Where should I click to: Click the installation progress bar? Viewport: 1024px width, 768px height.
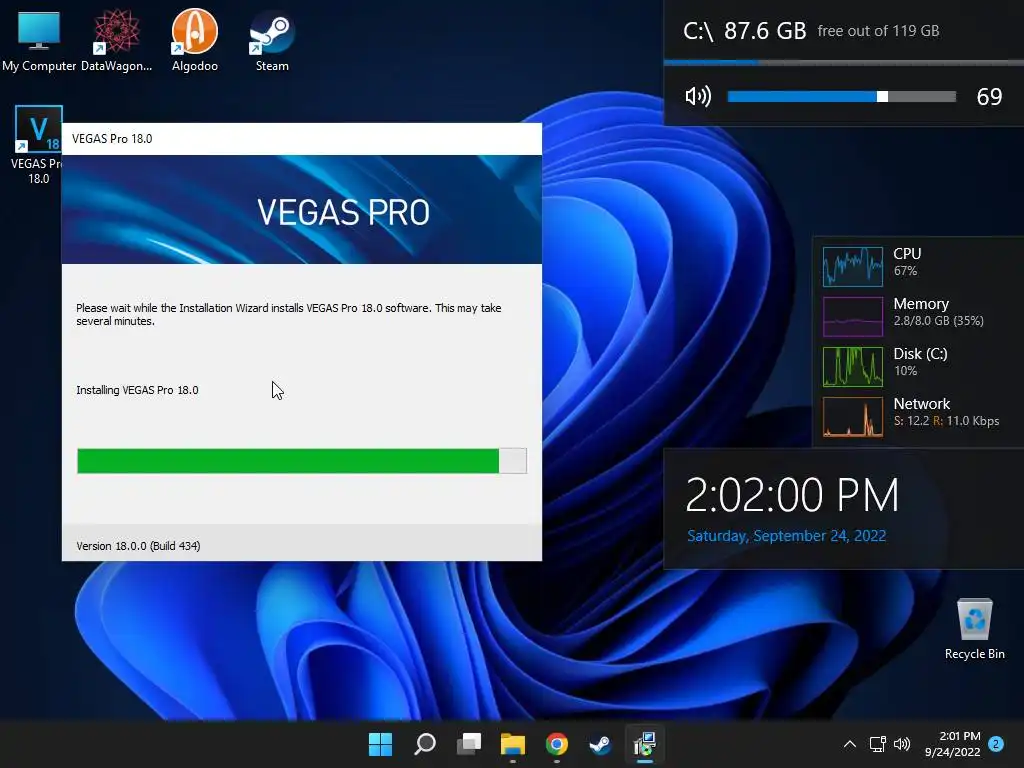tap(302, 460)
